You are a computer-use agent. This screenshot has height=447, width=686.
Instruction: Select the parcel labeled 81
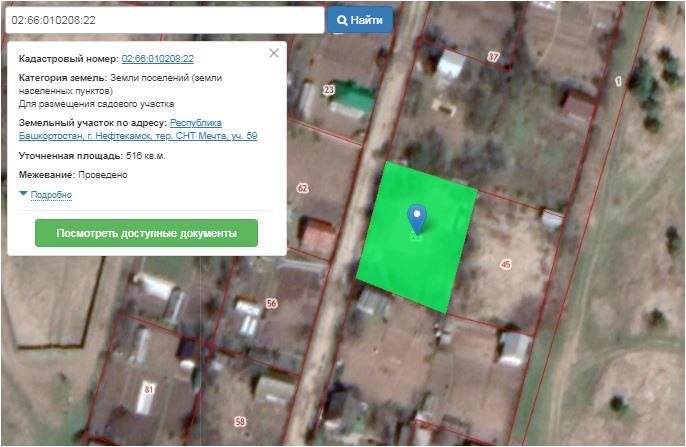pos(149,388)
